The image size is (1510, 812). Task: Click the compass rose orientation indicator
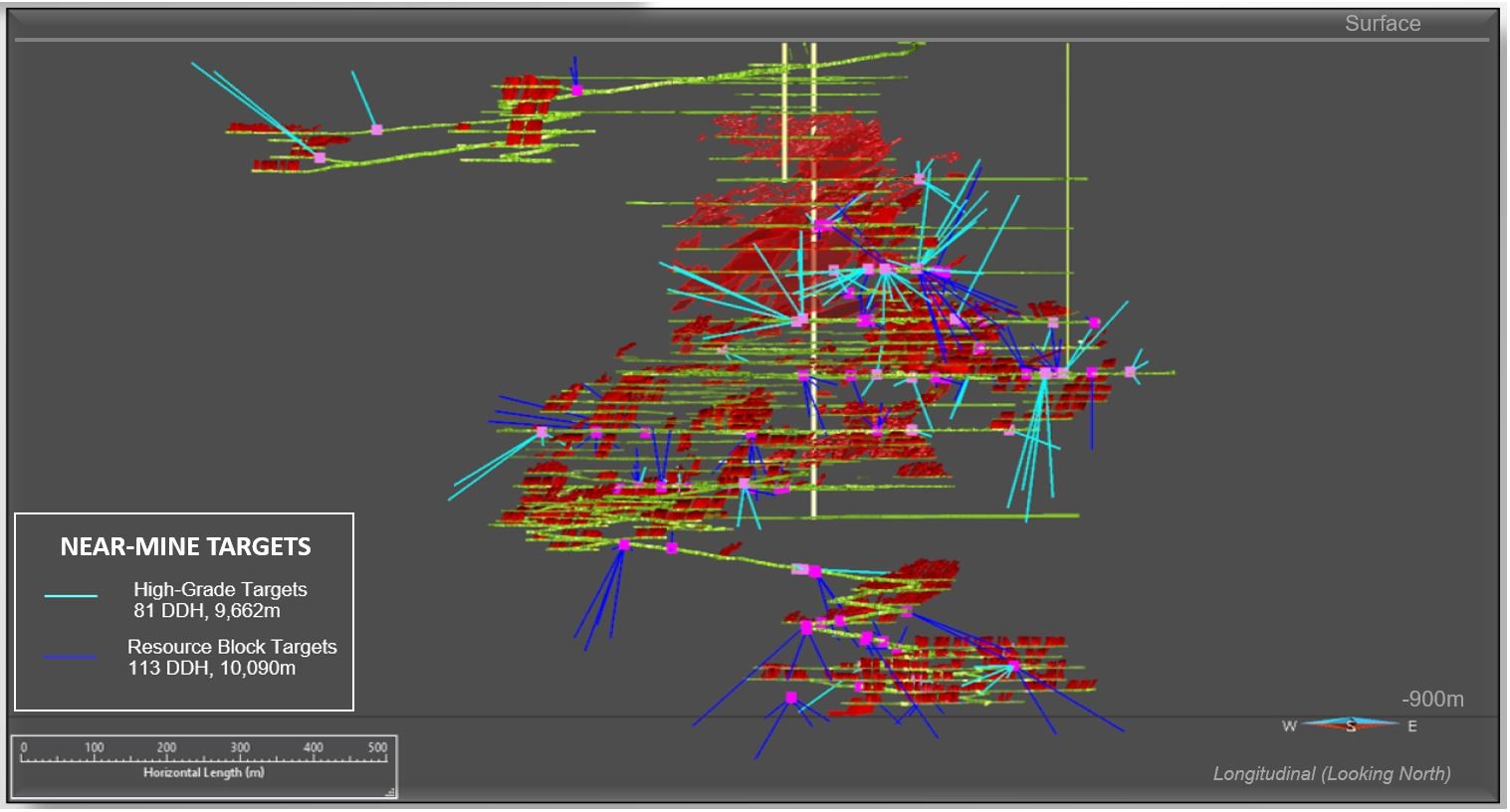click(1350, 725)
